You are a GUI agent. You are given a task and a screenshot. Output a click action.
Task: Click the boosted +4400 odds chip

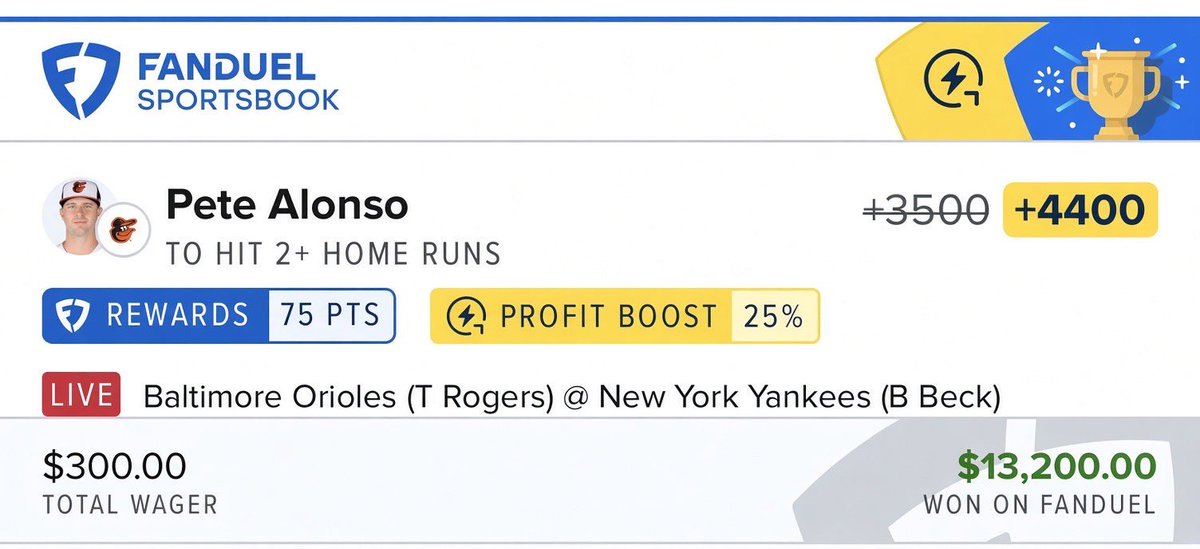(x=1080, y=211)
